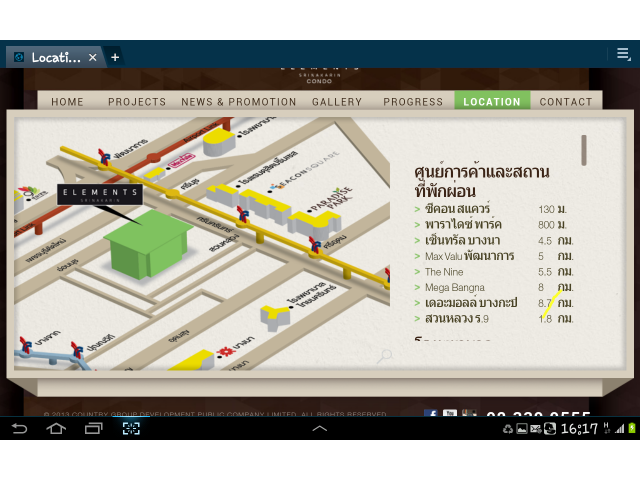The height and width of the screenshot is (480, 640).
Task: Click the red sun icon near บางนา
Action: (x=224, y=351)
